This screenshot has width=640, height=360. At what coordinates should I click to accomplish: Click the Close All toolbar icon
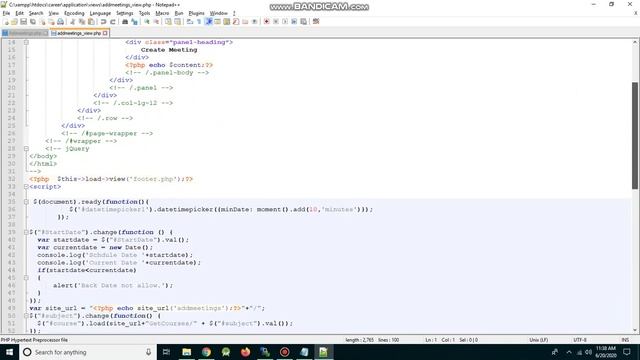(51, 21)
